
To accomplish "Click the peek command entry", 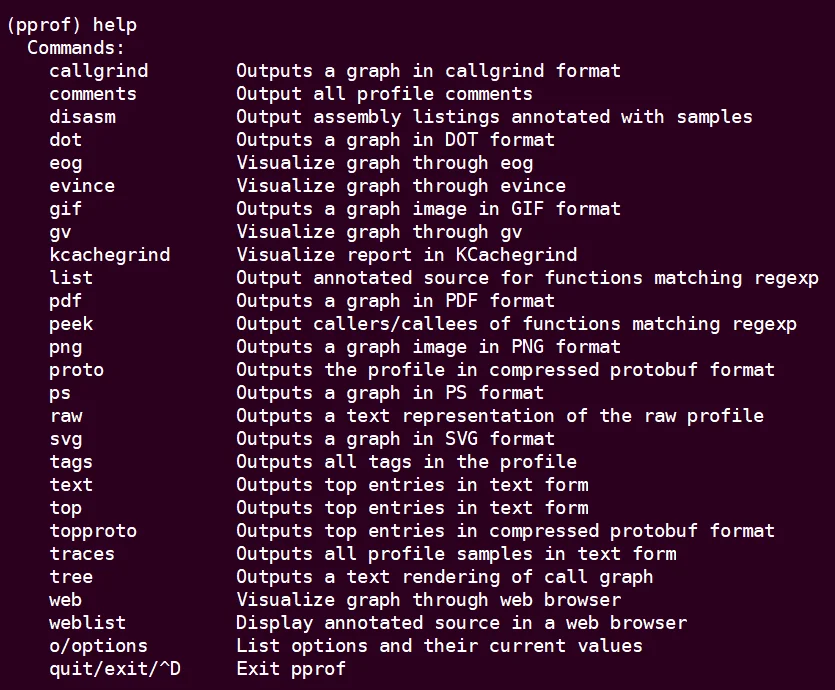I will point(71,324).
